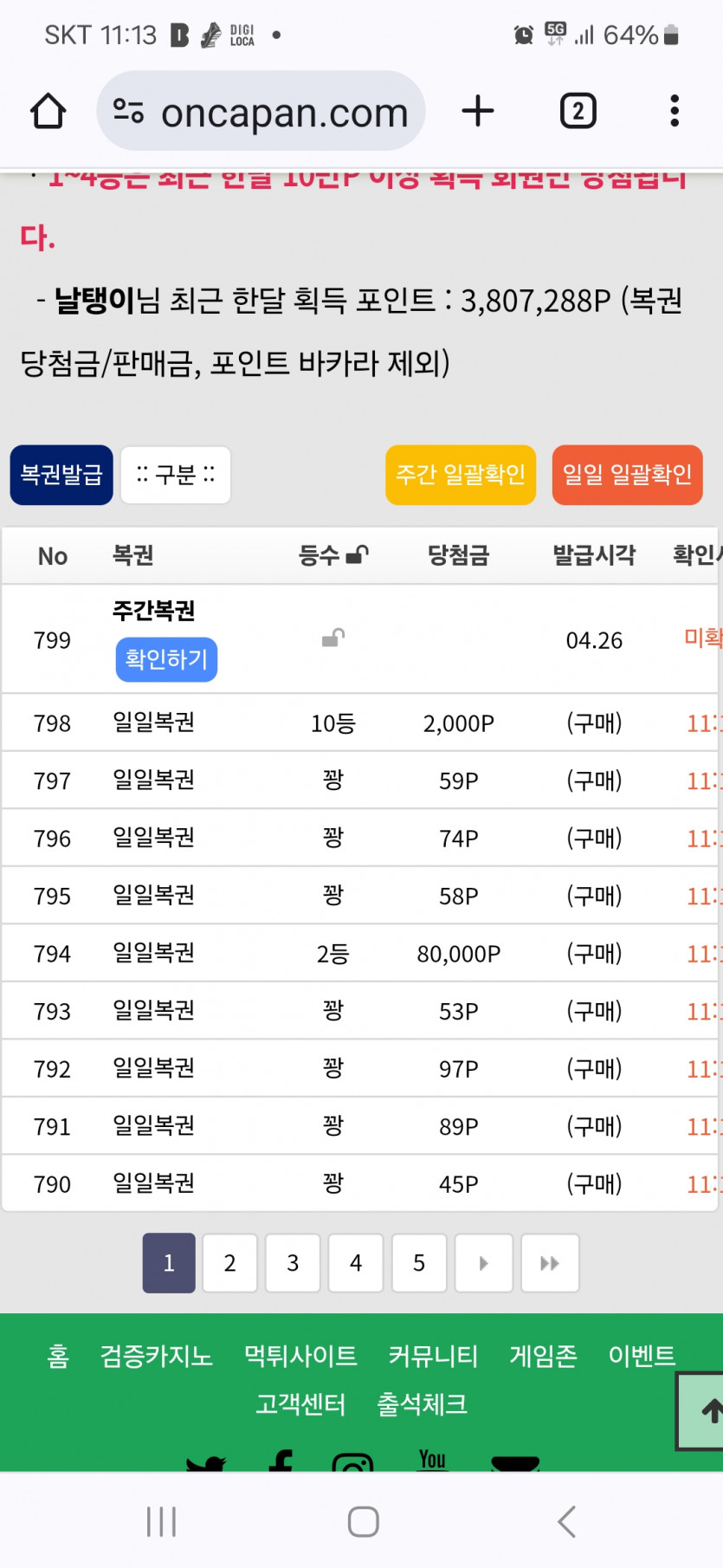
Task: Open the 커뮤니티 footer menu item
Action: [x=433, y=1356]
